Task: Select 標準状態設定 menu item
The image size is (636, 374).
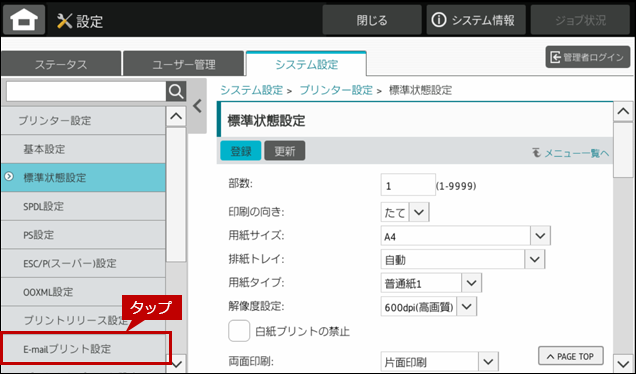Action: click(83, 178)
